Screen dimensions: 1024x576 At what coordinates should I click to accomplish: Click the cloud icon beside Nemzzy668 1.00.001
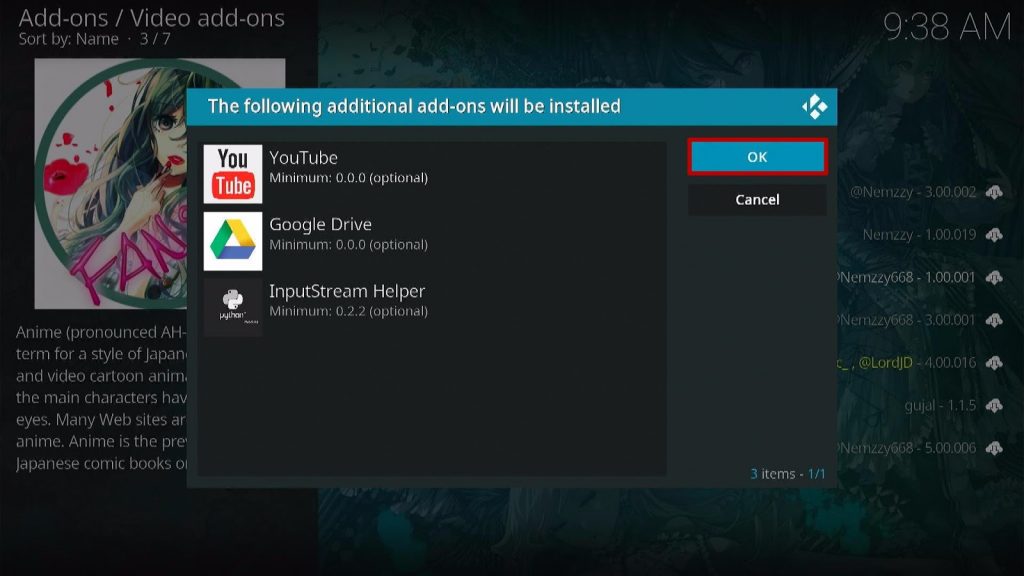coord(994,278)
